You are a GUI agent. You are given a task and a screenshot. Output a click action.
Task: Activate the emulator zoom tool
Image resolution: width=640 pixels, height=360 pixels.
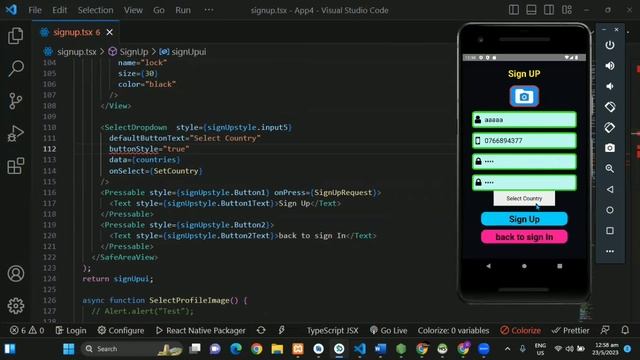click(x=610, y=169)
